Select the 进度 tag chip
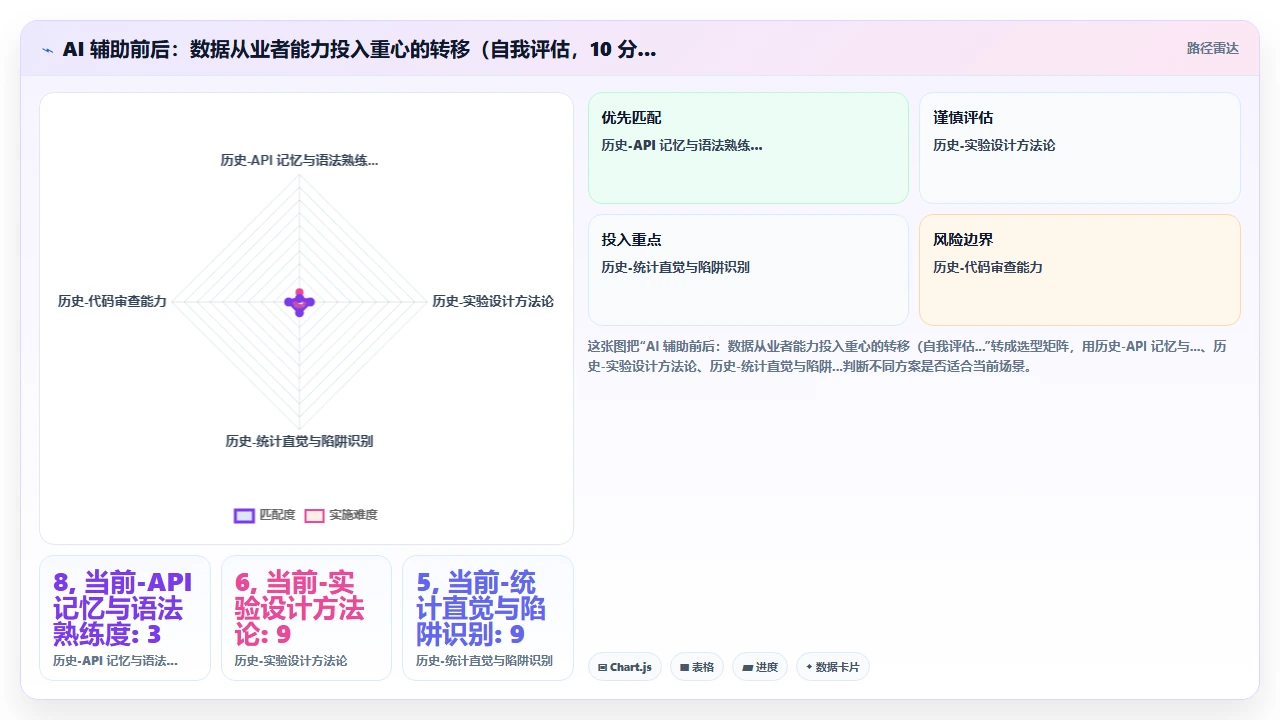Screen dimensions: 1280x720 click(x=760, y=667)
